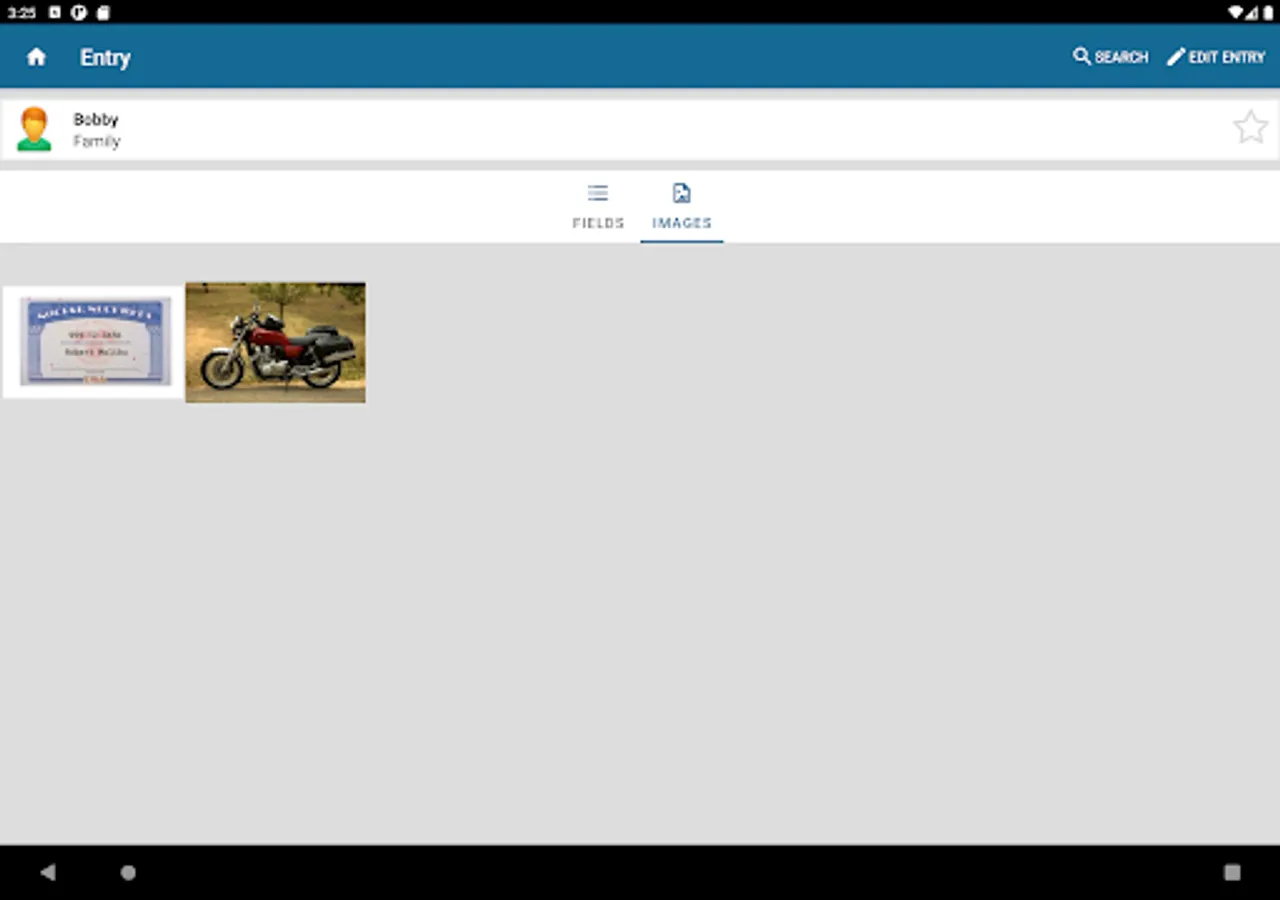
Task: Open the red motorcycle image thumbnail
Action: click(275, 342)
